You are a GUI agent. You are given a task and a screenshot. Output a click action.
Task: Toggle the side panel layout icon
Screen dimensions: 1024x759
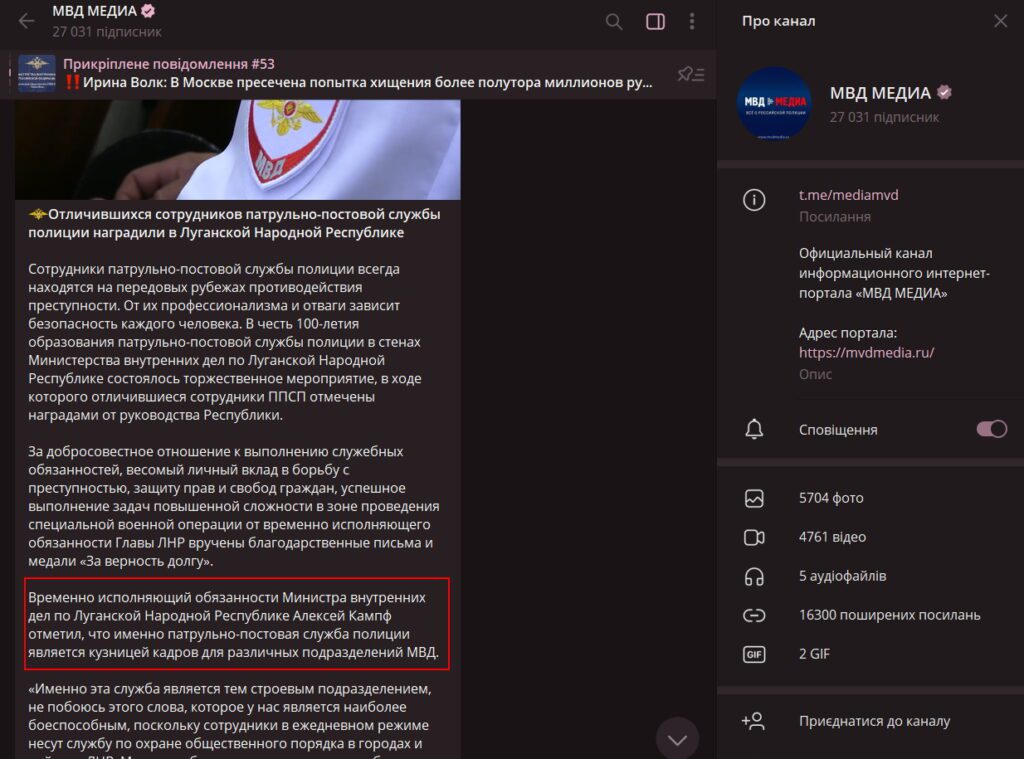655,21
